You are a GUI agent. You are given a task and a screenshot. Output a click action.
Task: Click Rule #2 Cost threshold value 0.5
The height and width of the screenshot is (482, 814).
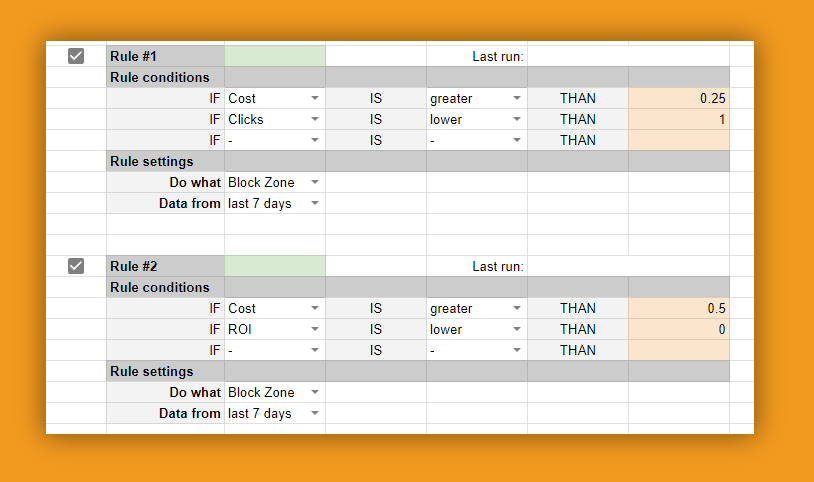click(679, 308)
